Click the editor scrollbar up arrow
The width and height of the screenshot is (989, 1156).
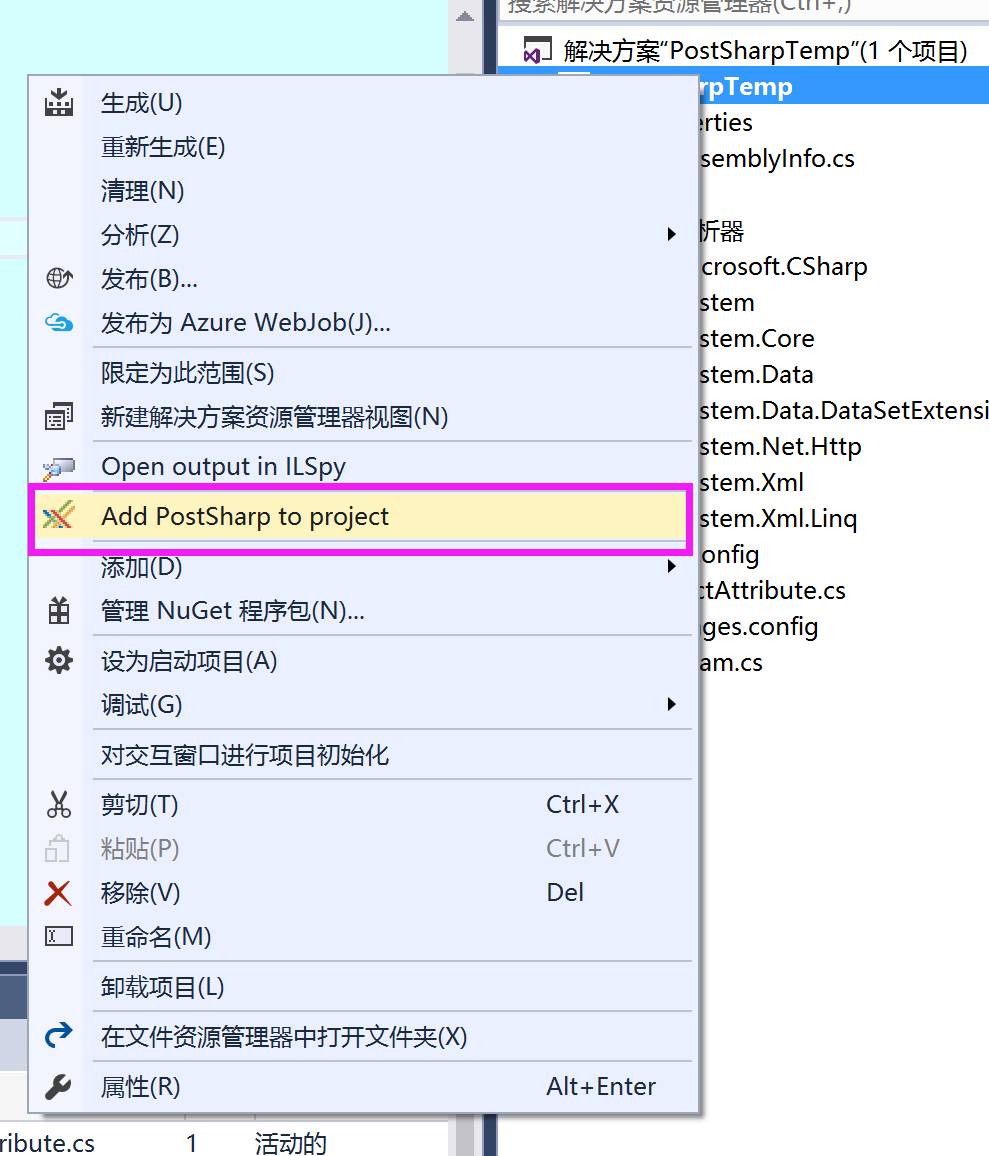coord(463,17)
